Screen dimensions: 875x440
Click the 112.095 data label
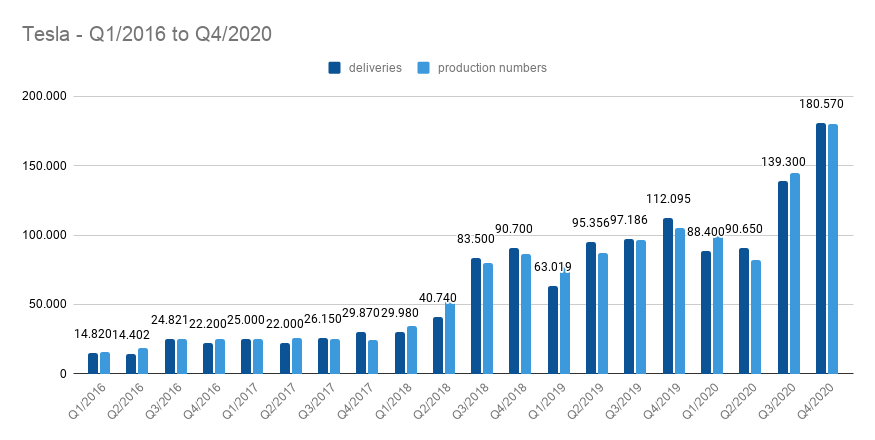tap(669, 199)
